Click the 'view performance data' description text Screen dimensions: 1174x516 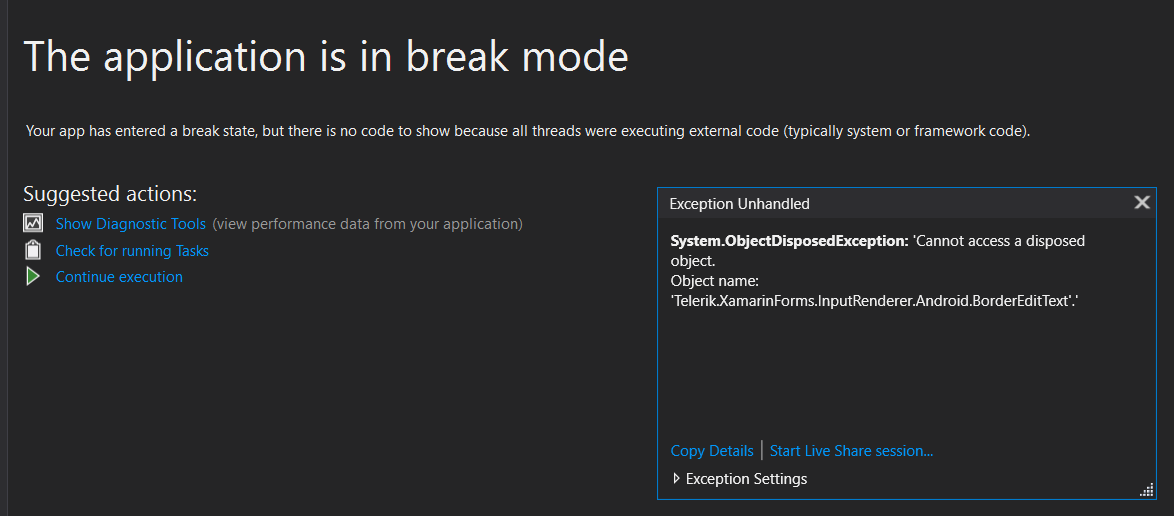pyautogui.click(x=367, y=224)
